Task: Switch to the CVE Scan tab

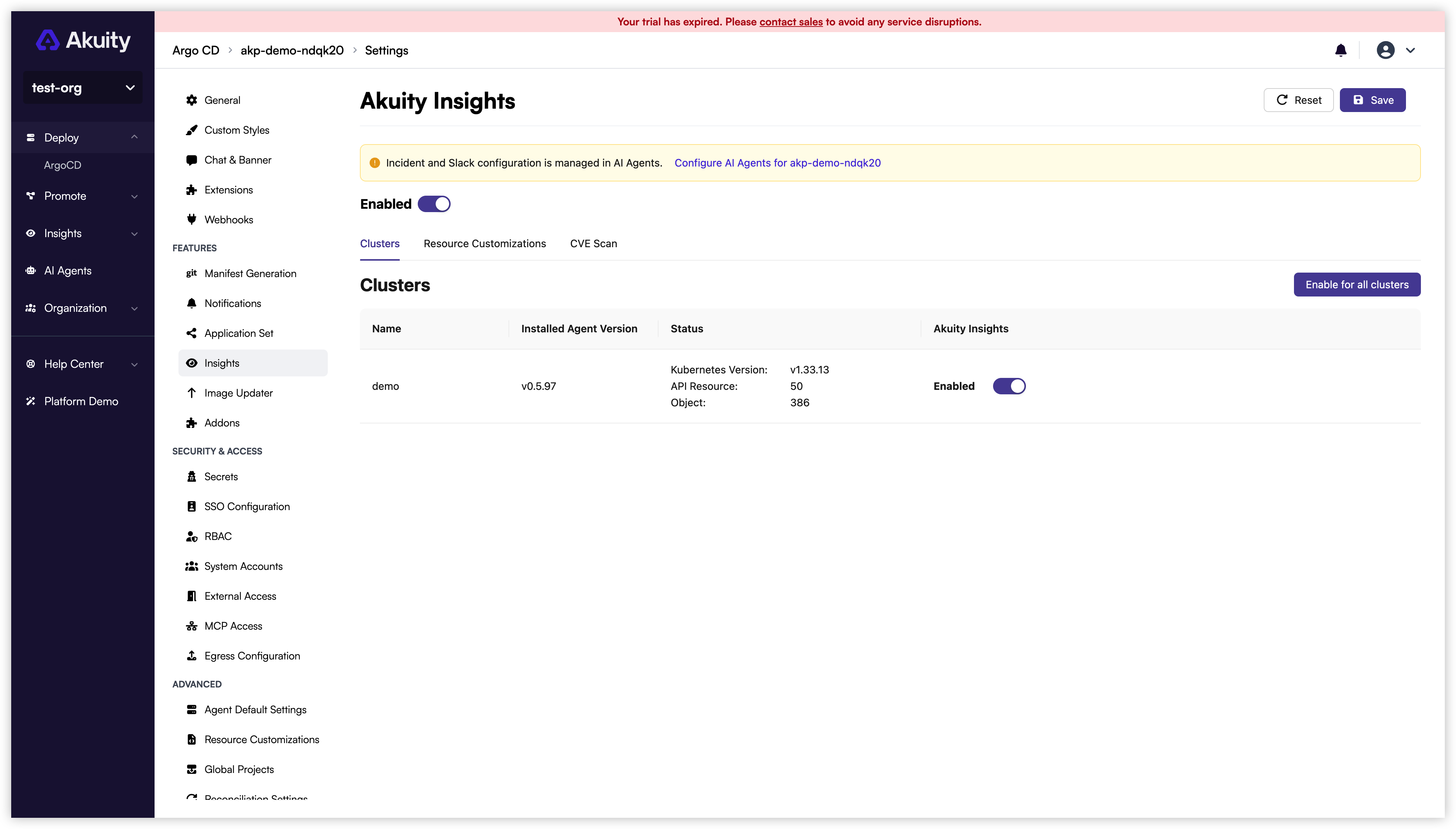Action: coord(593,244)
